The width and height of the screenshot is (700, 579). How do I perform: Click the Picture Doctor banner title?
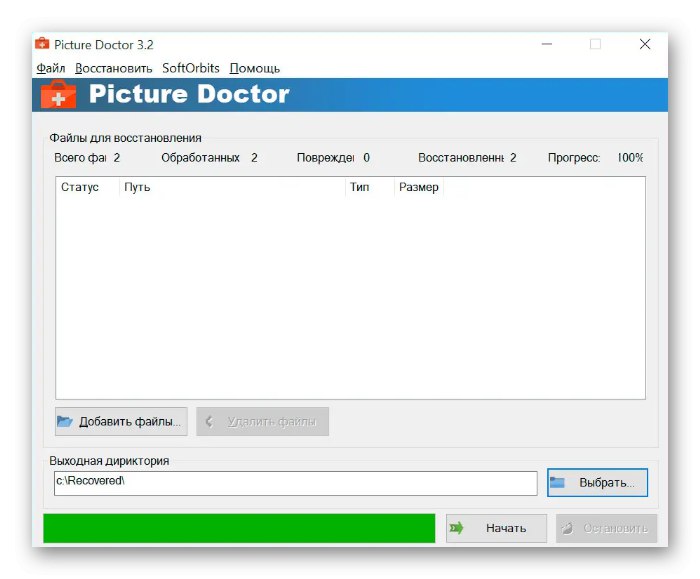click(x=189, y=94)
